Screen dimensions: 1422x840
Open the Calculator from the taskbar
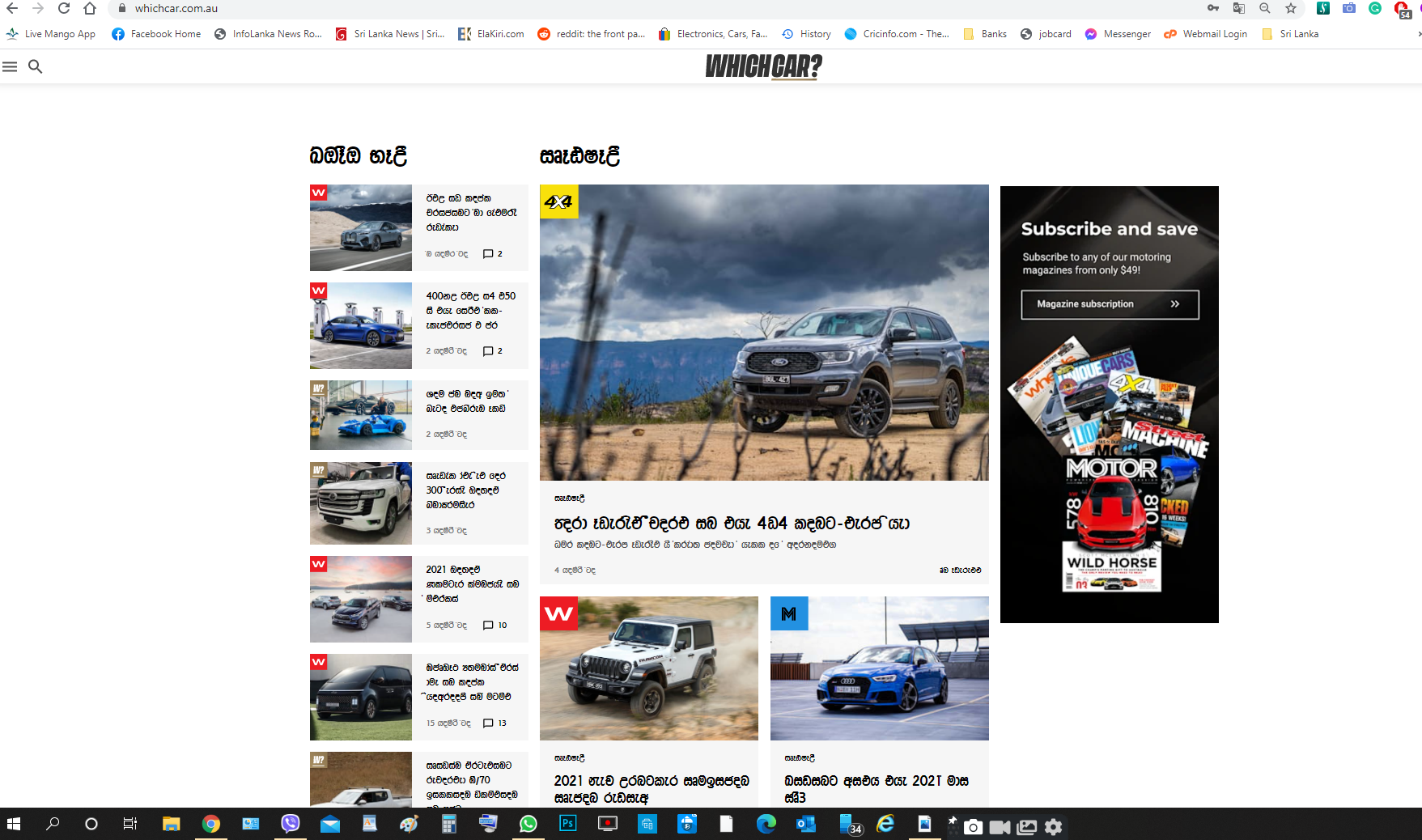click(x=448, y=824)
